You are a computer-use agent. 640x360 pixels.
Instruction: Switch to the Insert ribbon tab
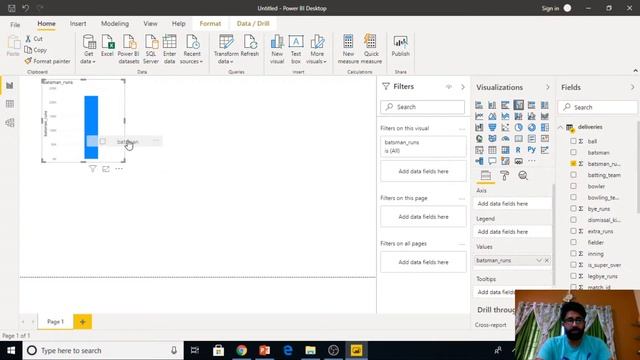coord(78,24)
